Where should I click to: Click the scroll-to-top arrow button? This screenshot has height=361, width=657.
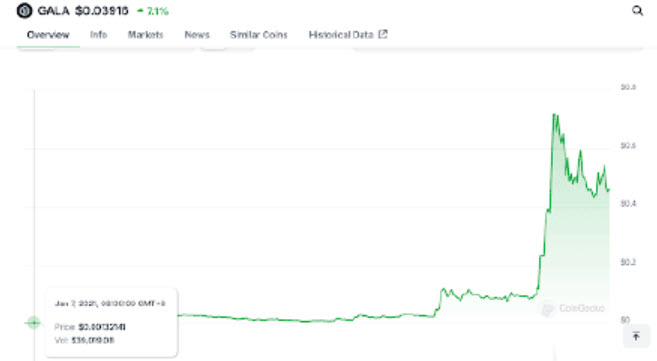tap(636, 336)
